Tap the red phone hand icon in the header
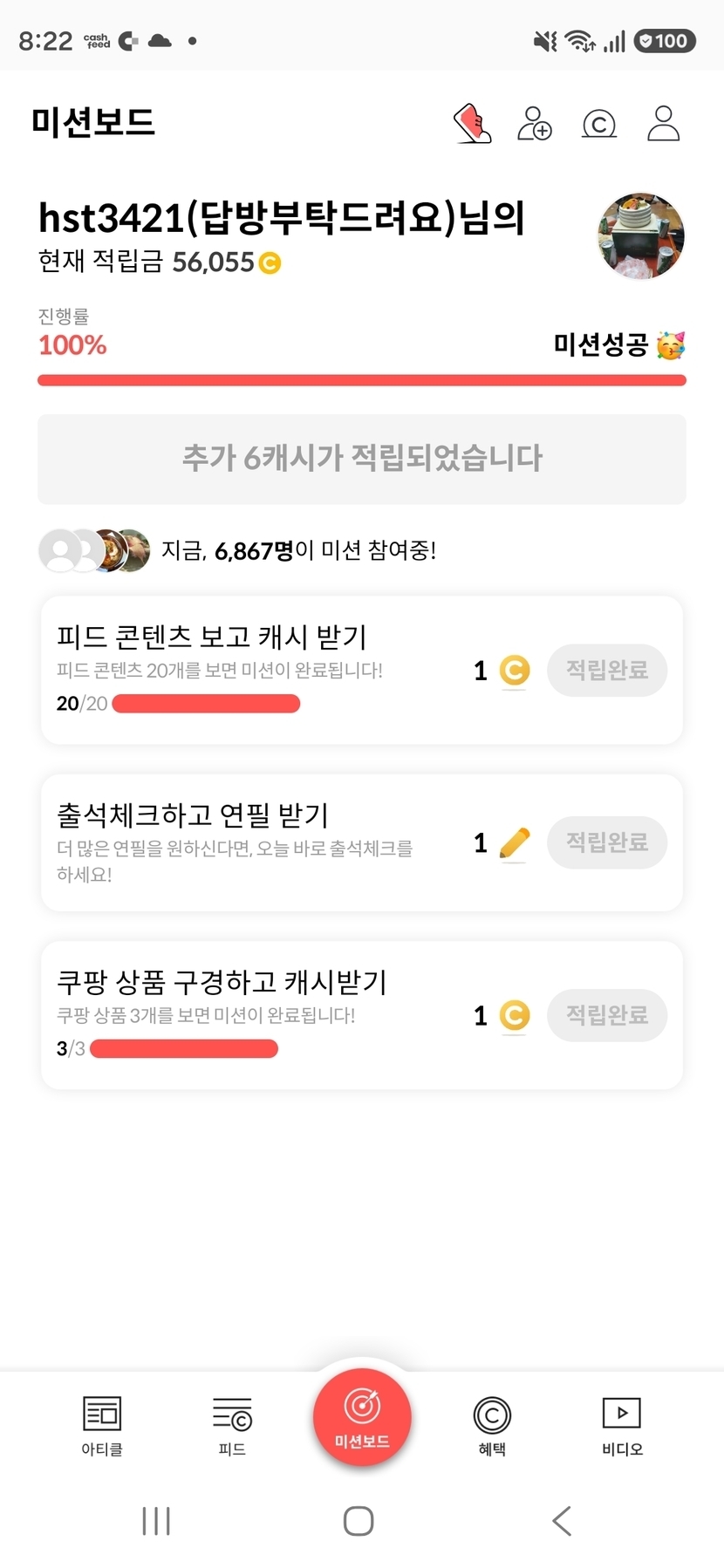 [472, 123]
